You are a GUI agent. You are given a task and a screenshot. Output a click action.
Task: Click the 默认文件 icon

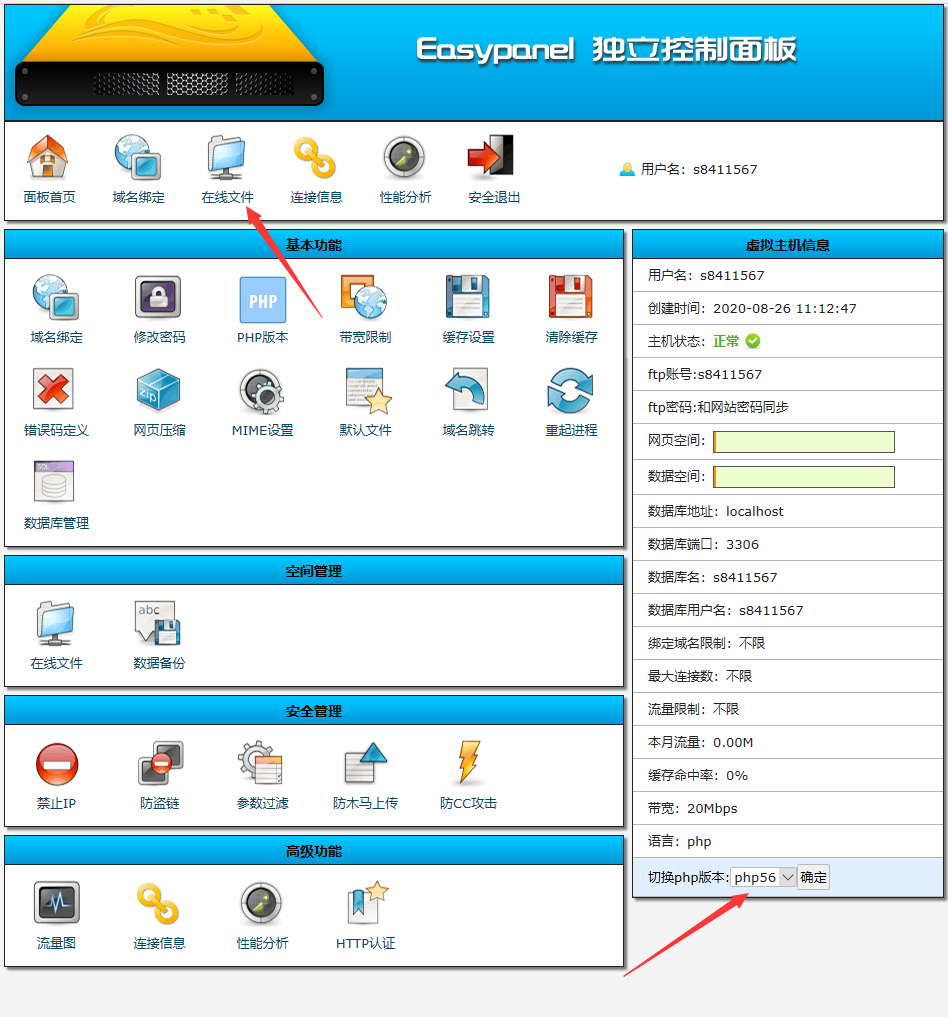368,390
